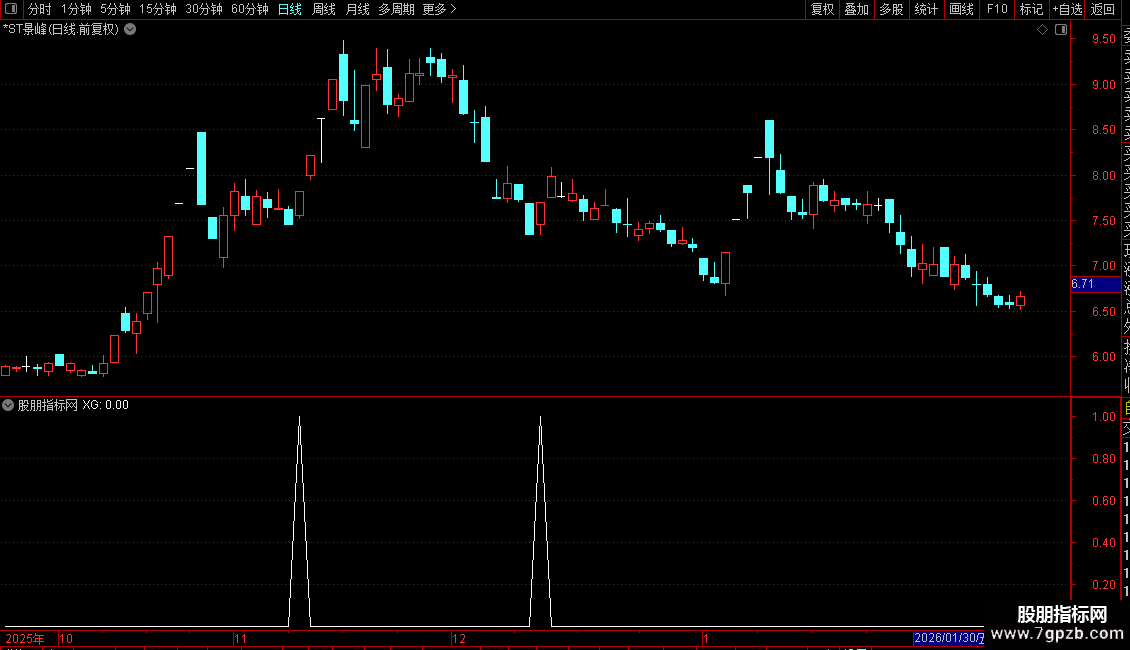Add stock via +自选 button
Image resolution: width=1130 pixels, height=650 pixels.
[1067, 9]
